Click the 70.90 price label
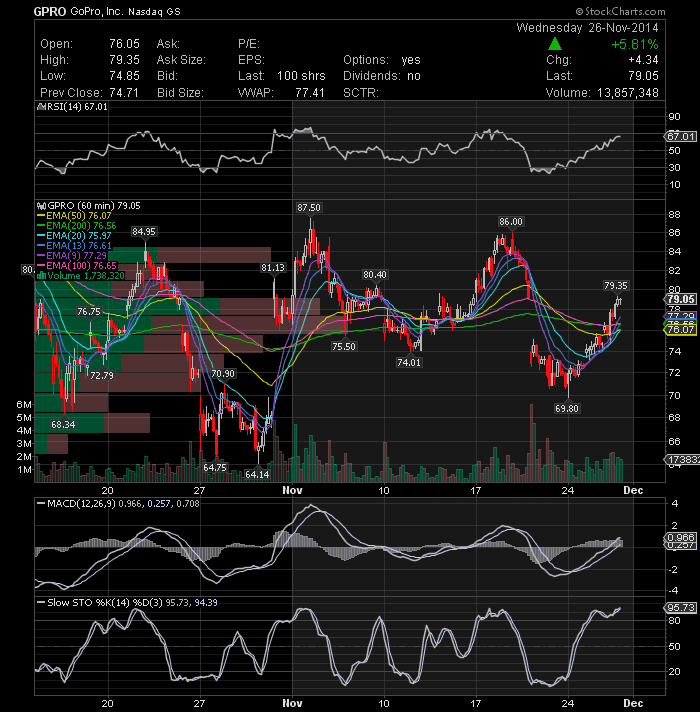The width and height of the screenshot is (700, 712). tap(223, 374)
